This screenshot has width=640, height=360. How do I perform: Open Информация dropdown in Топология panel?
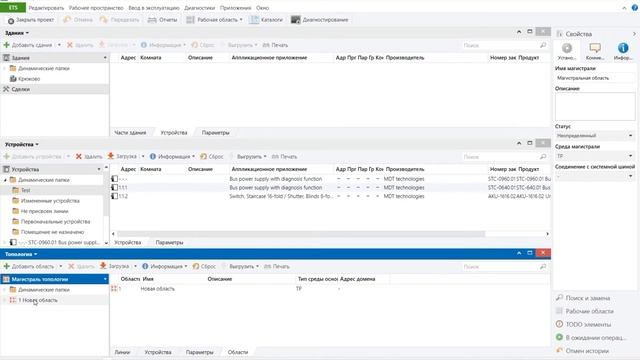pyautogui.click(x=165, y=266)
